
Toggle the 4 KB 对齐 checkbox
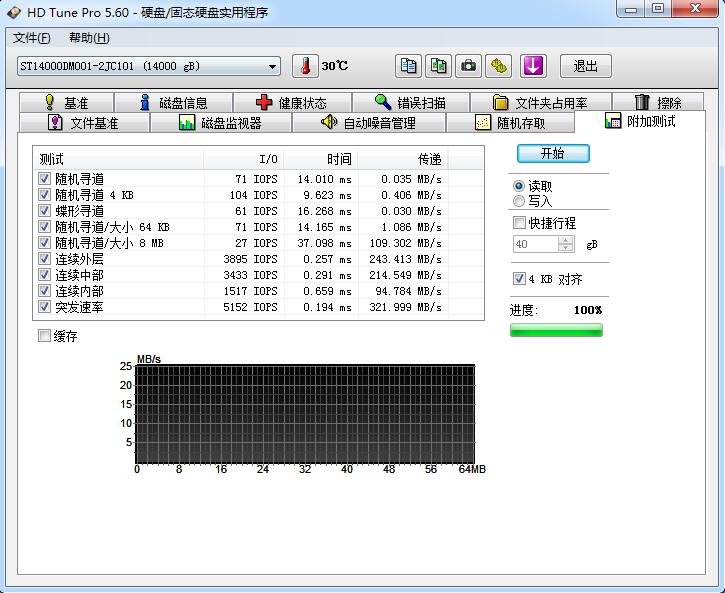[519, 279]
